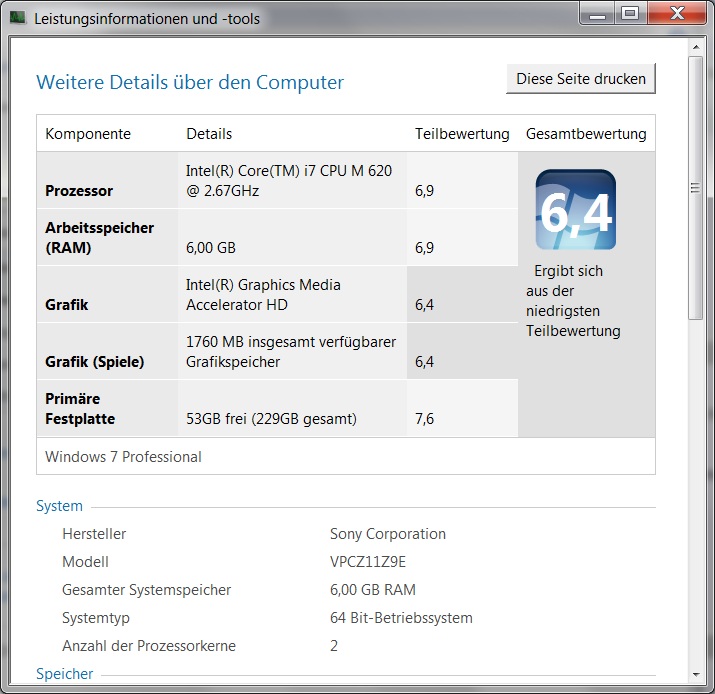Select the 'Modell' label

[85, 561]
